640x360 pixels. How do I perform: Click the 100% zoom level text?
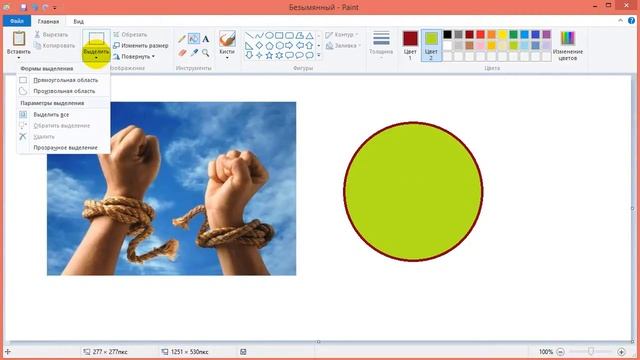[546, 351]
